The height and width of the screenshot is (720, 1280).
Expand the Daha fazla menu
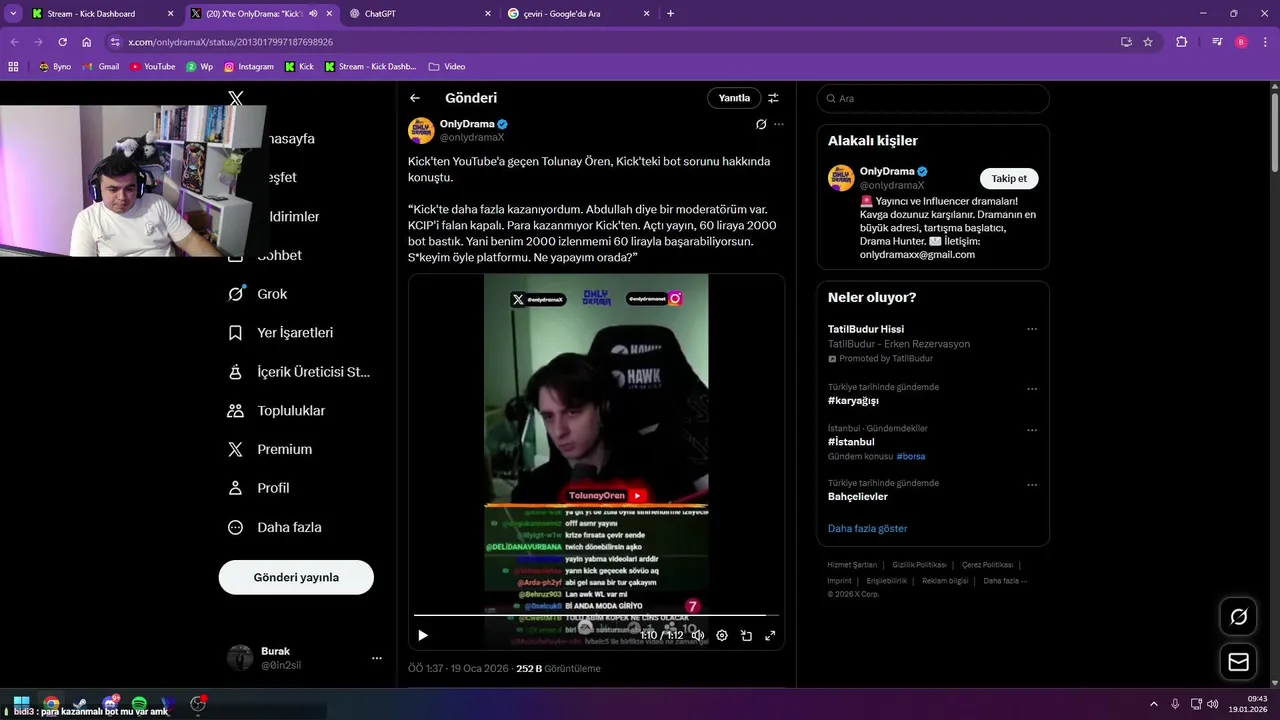tap(275, 527)
